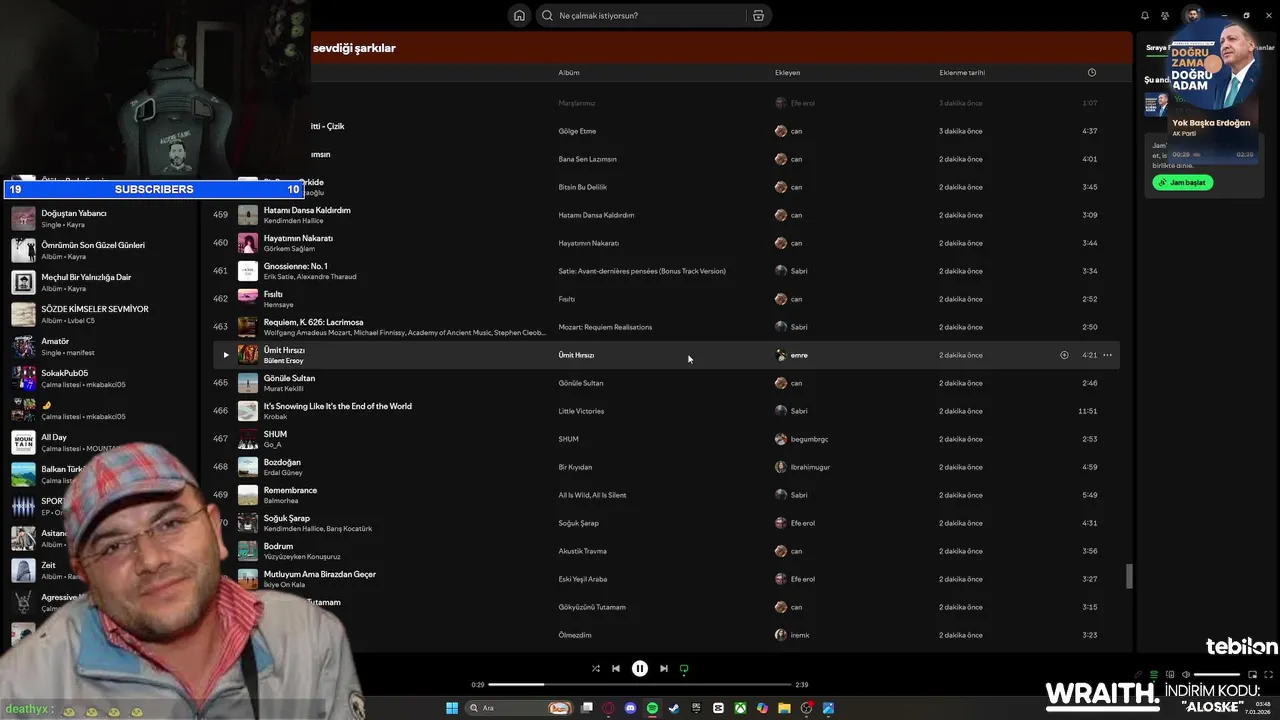Screen dimensions: 1280x720
Task: Open album cover thumbnail for Fısıltı
Action: (x=247, y=299)
